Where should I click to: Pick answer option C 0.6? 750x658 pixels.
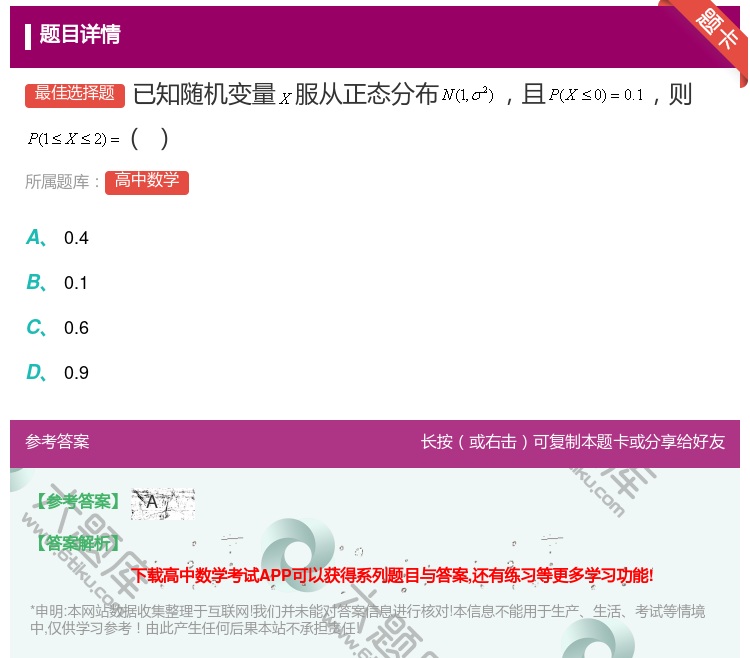pos(57,328)
